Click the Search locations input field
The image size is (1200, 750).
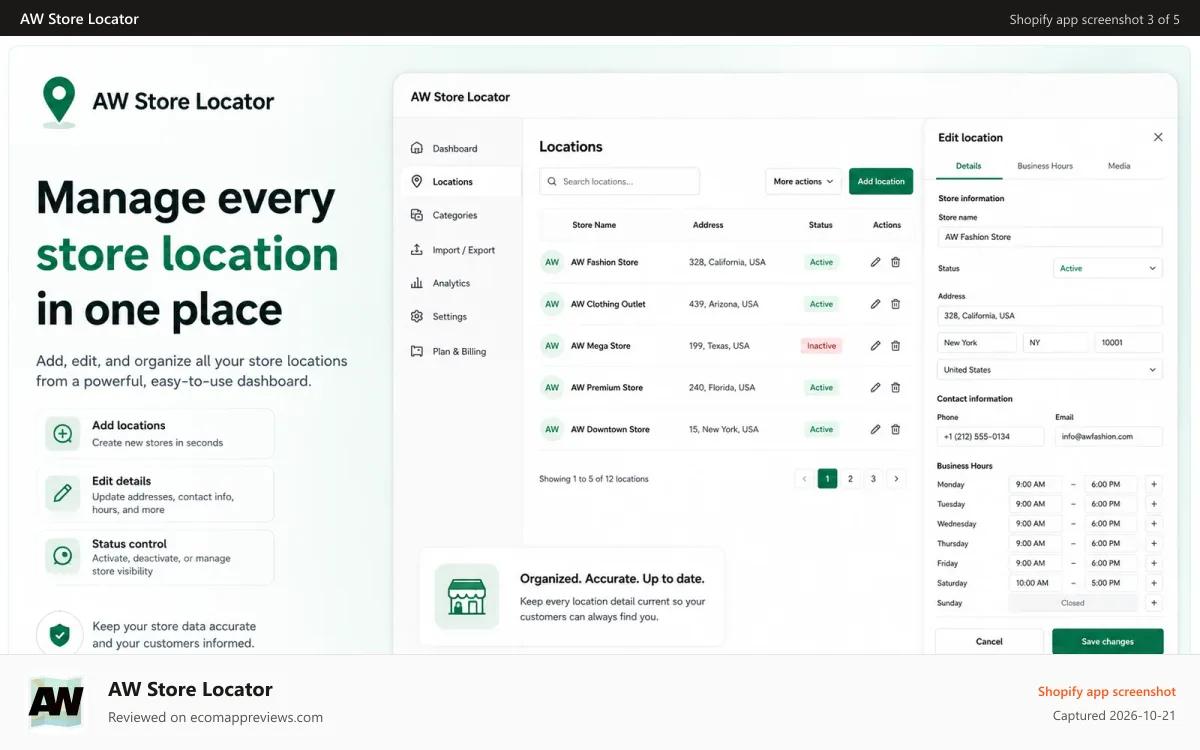[619, 181]
